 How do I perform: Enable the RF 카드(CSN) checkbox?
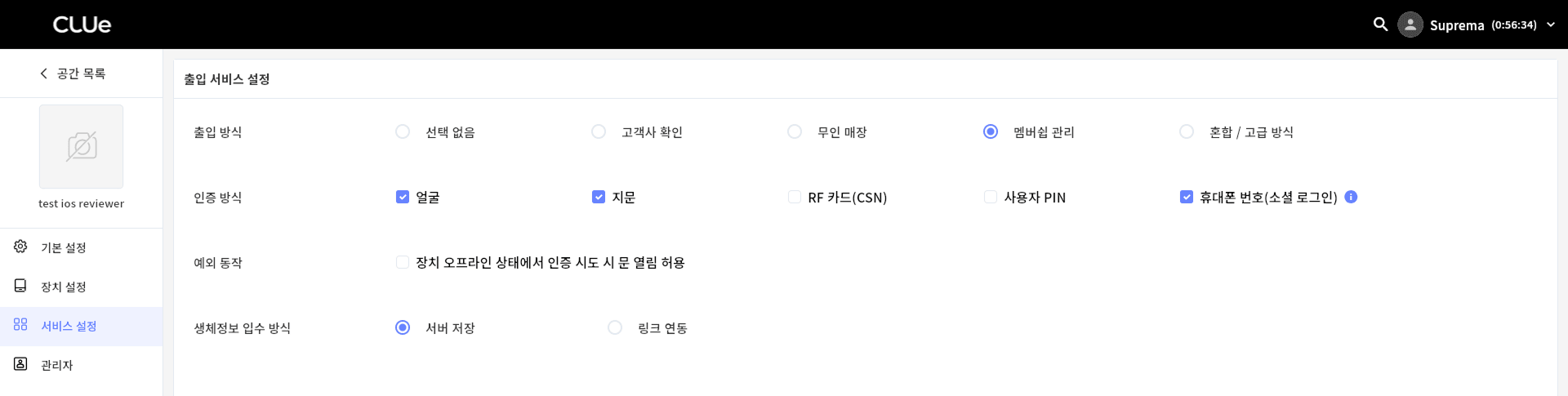tap(795, 197)
